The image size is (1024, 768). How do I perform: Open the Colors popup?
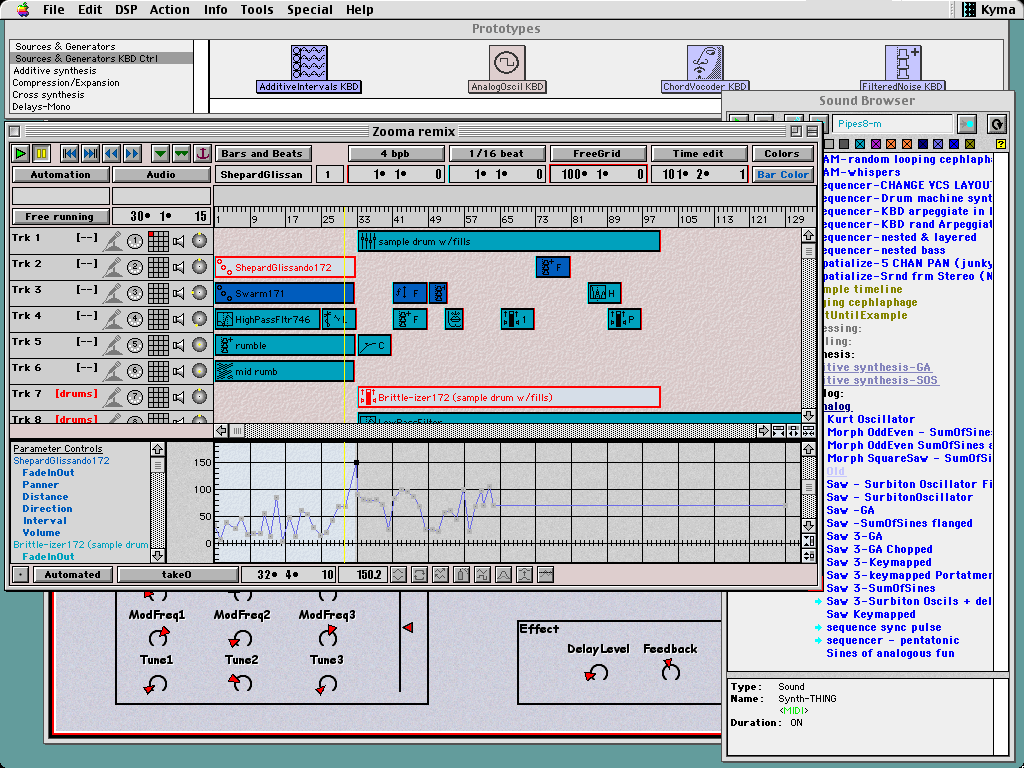coord(782,153)
